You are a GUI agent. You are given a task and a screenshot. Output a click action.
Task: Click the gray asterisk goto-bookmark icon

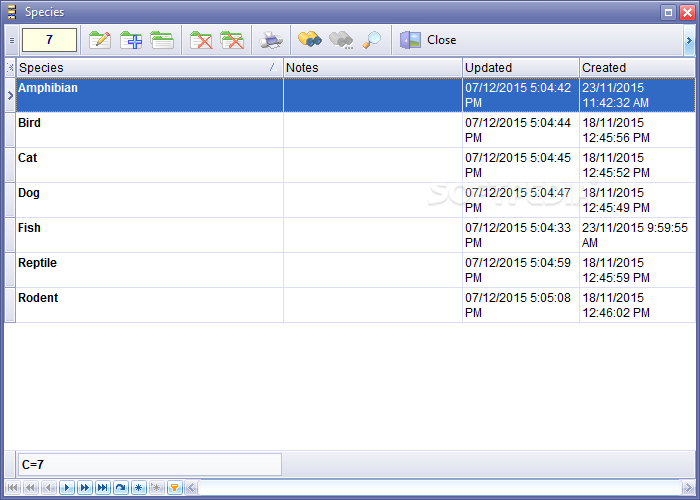pyautogui.click(x=156, y=488)
